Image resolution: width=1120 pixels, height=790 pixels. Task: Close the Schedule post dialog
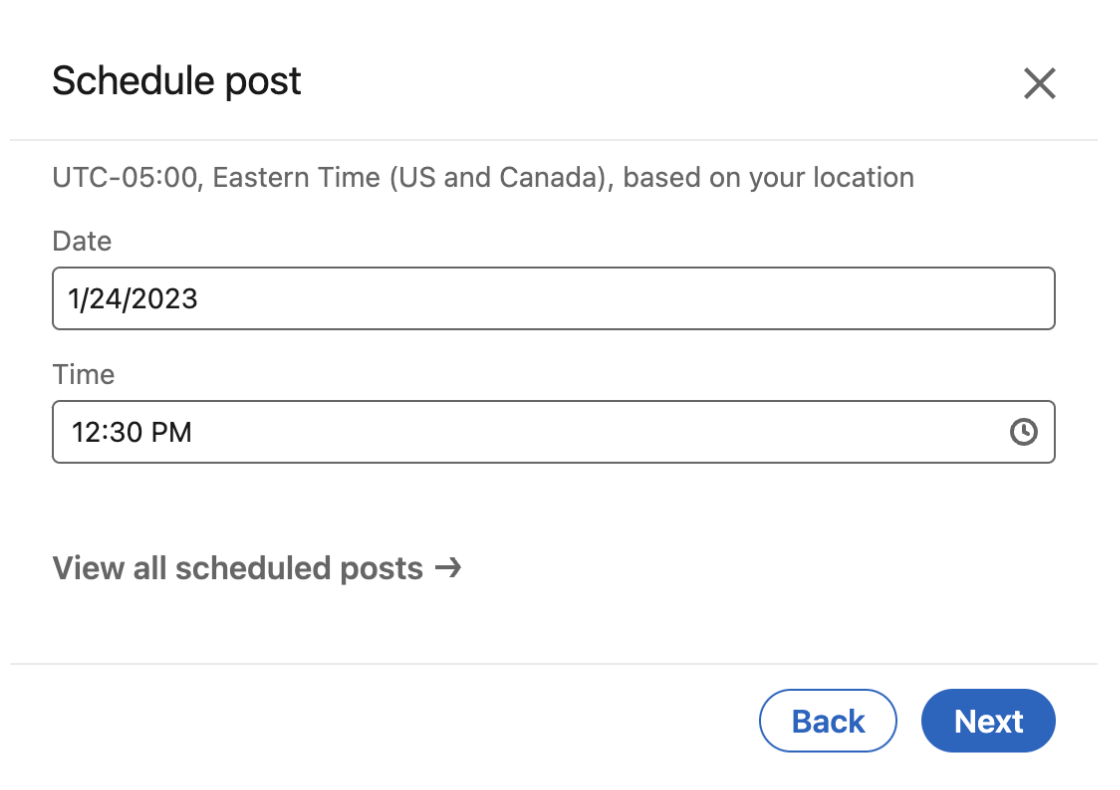1039,84
